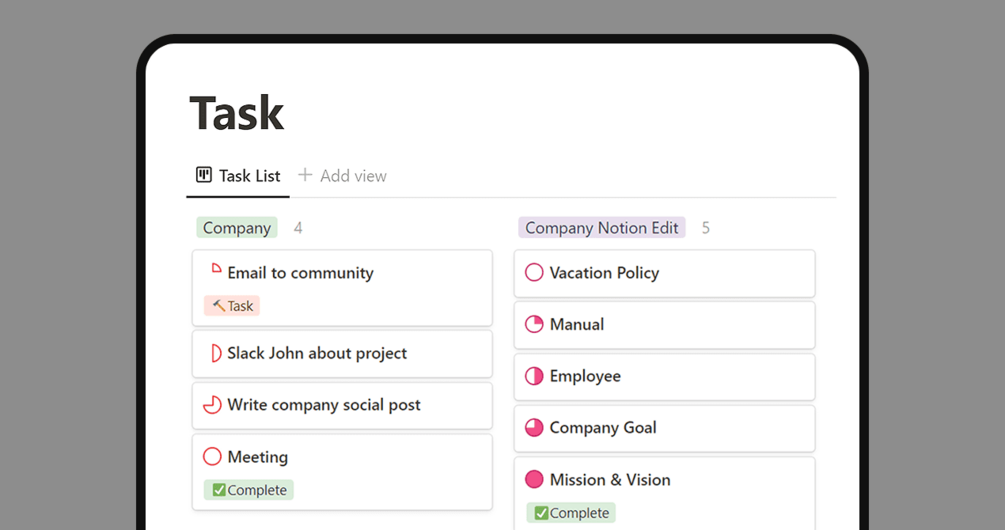Click the Task page title
This screenshot has height=530, width=1005.
click(237, 113)
